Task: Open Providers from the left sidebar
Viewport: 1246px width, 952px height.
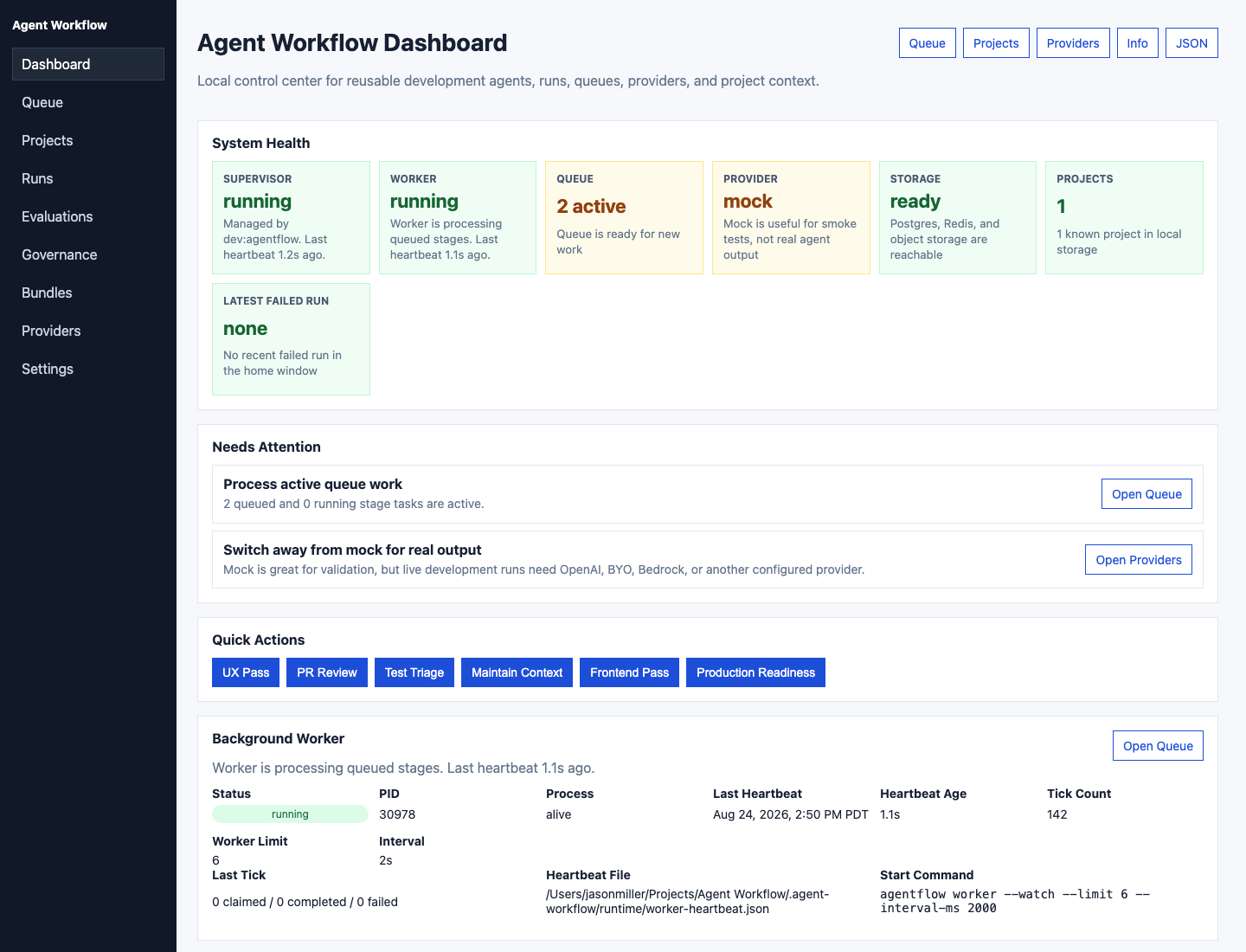Action: [88, 331]
